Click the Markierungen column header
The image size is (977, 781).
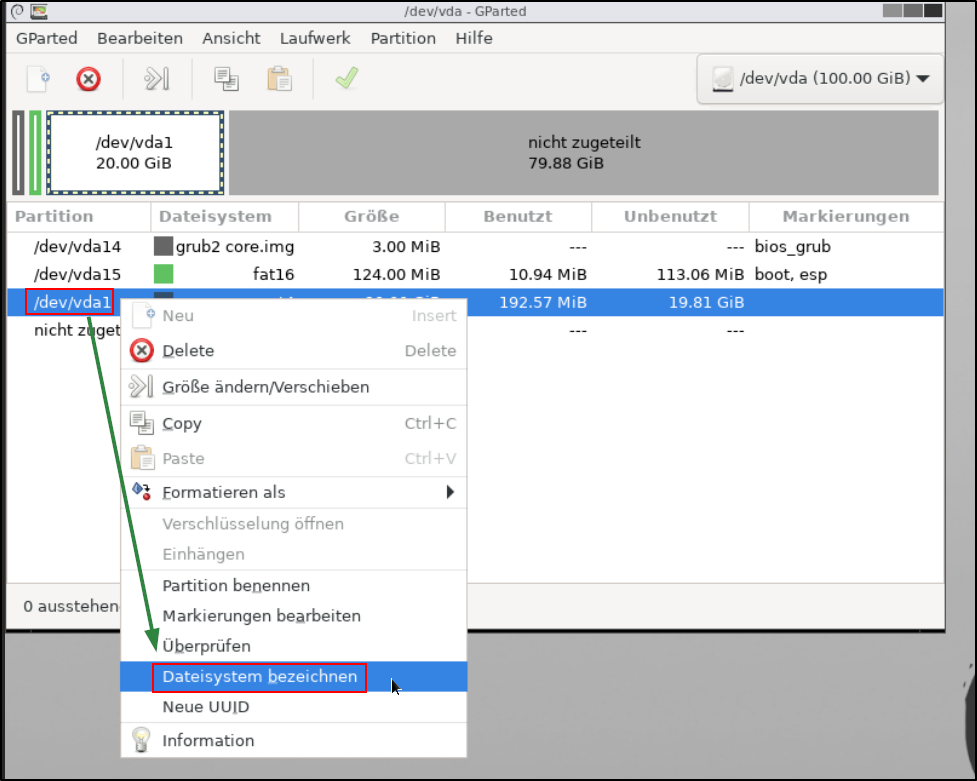(x=845, y=216)
